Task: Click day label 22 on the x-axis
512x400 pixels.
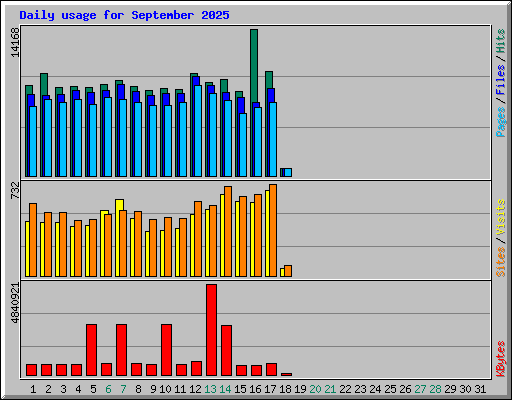Action: [x=345, y=389]
